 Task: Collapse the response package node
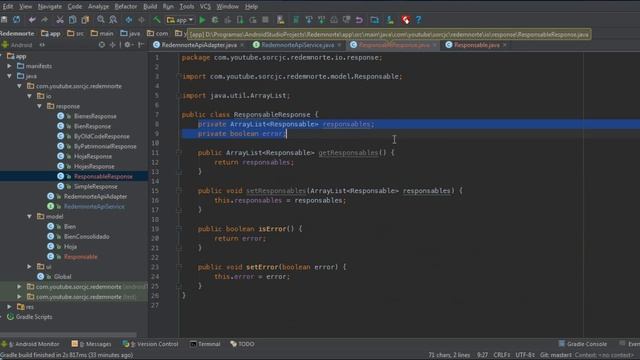pyautogui.click(x=40, y=106)
